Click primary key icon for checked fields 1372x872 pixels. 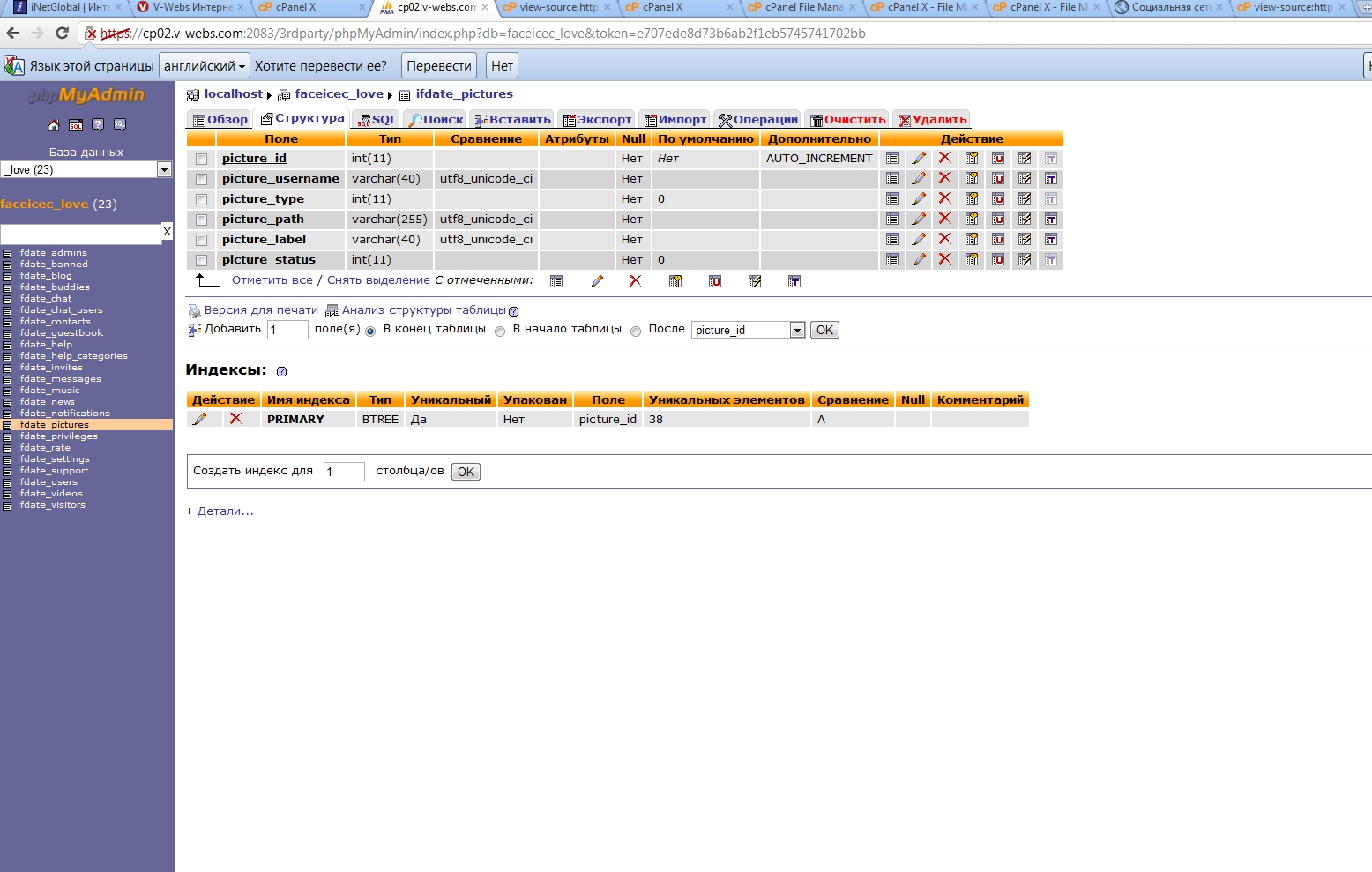675,281
